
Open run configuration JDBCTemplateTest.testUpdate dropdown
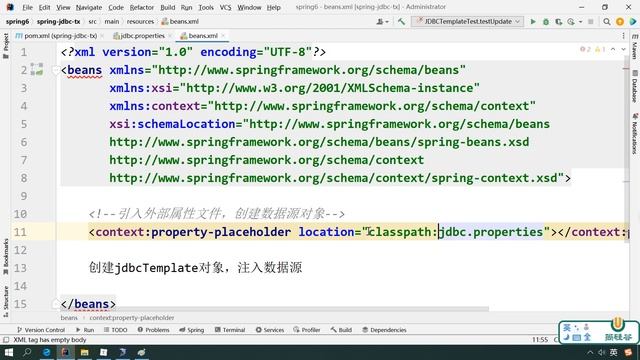468,22
